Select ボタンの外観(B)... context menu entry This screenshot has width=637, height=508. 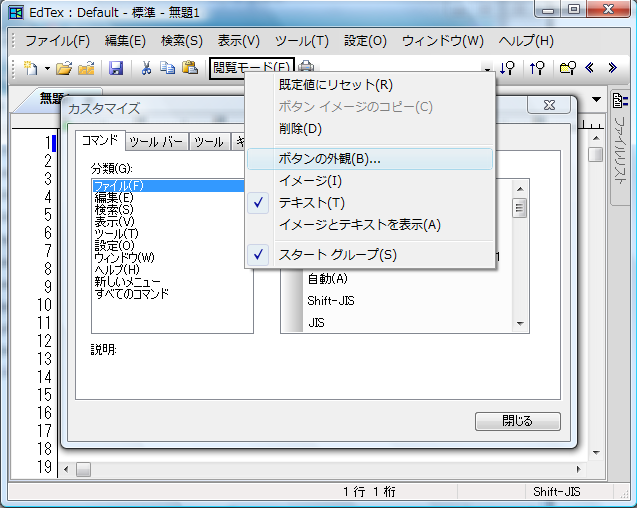[370, 159]
